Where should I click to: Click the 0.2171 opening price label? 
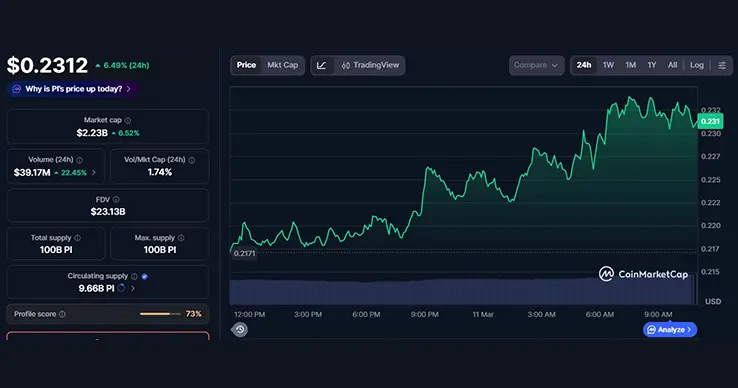(244, 254)
